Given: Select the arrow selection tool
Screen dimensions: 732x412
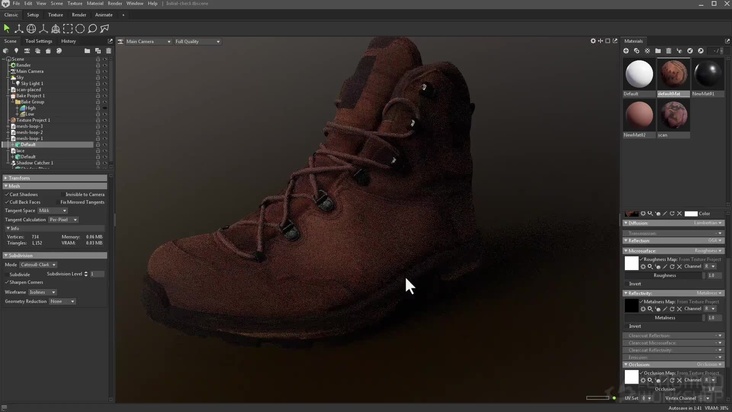Looking at the screenshot, I should pos(7,29).
